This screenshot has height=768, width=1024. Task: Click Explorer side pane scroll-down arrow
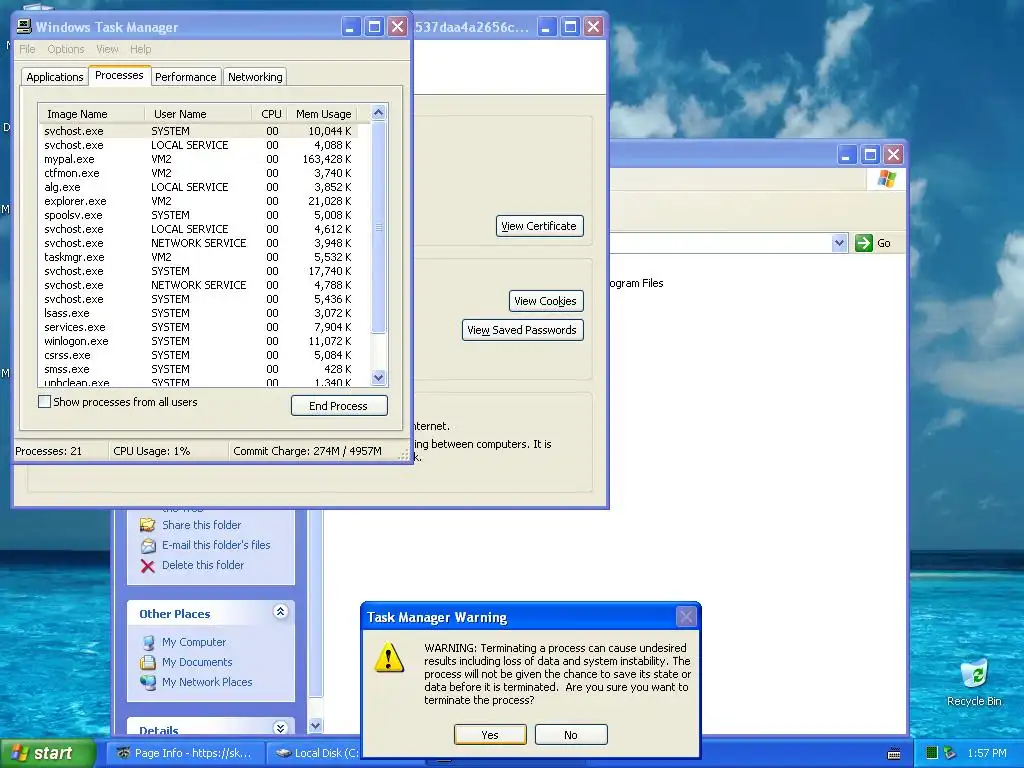pyautogui.click(x=315, y=726)
